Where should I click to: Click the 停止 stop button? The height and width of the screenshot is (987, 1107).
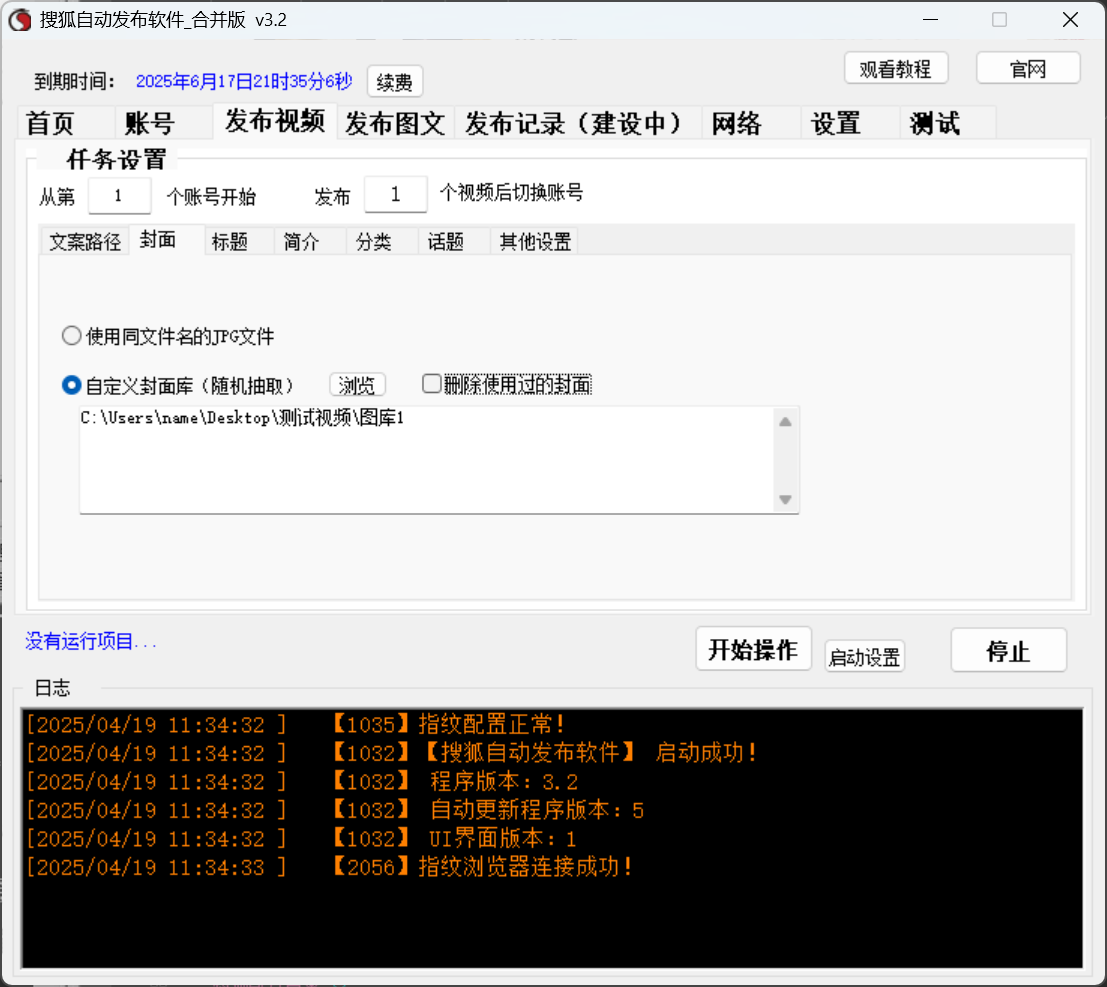1008,650
